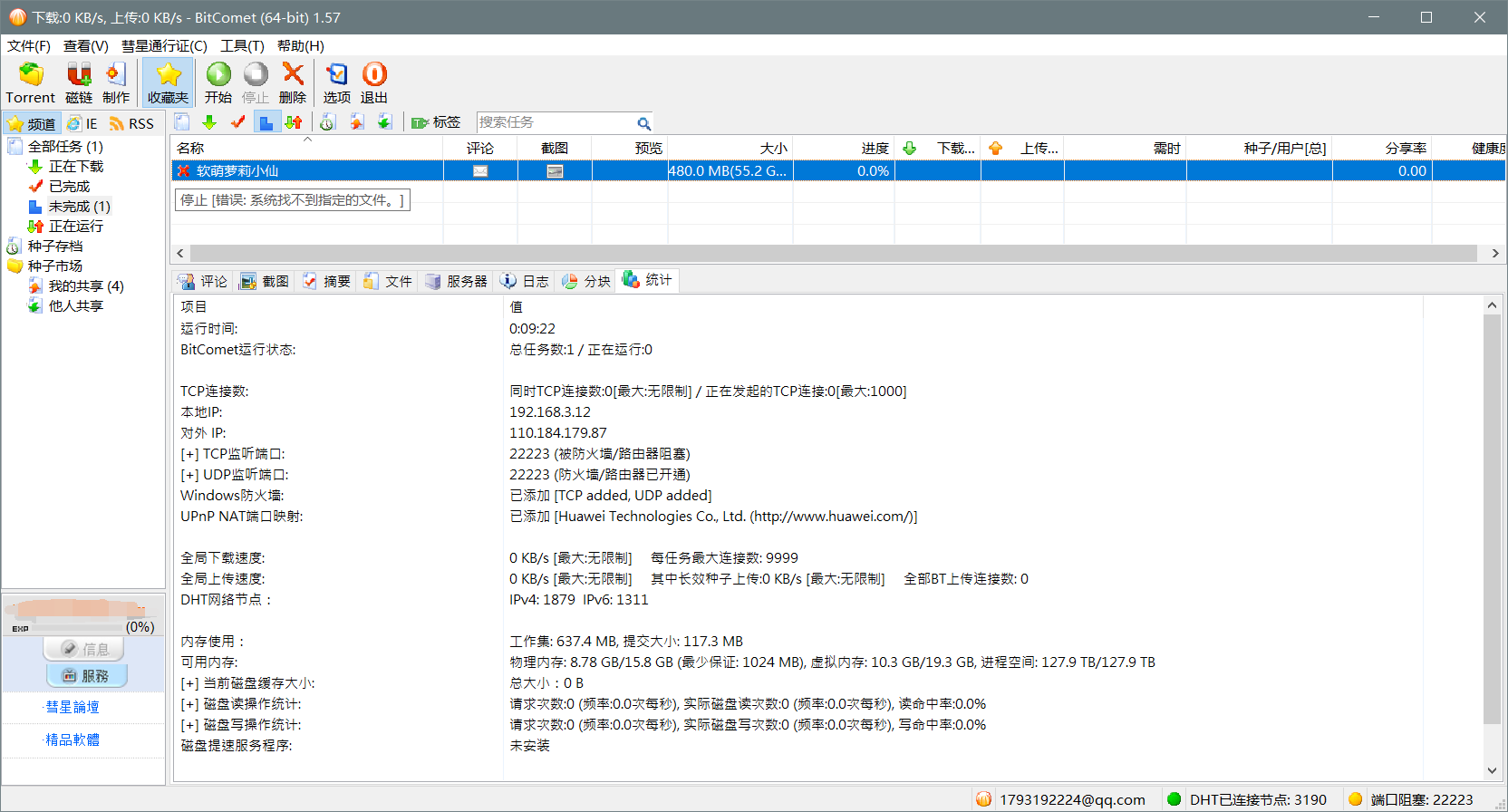Start the selected task with 开始
This screenshot has width=1508, height=812.
point(218,82)
